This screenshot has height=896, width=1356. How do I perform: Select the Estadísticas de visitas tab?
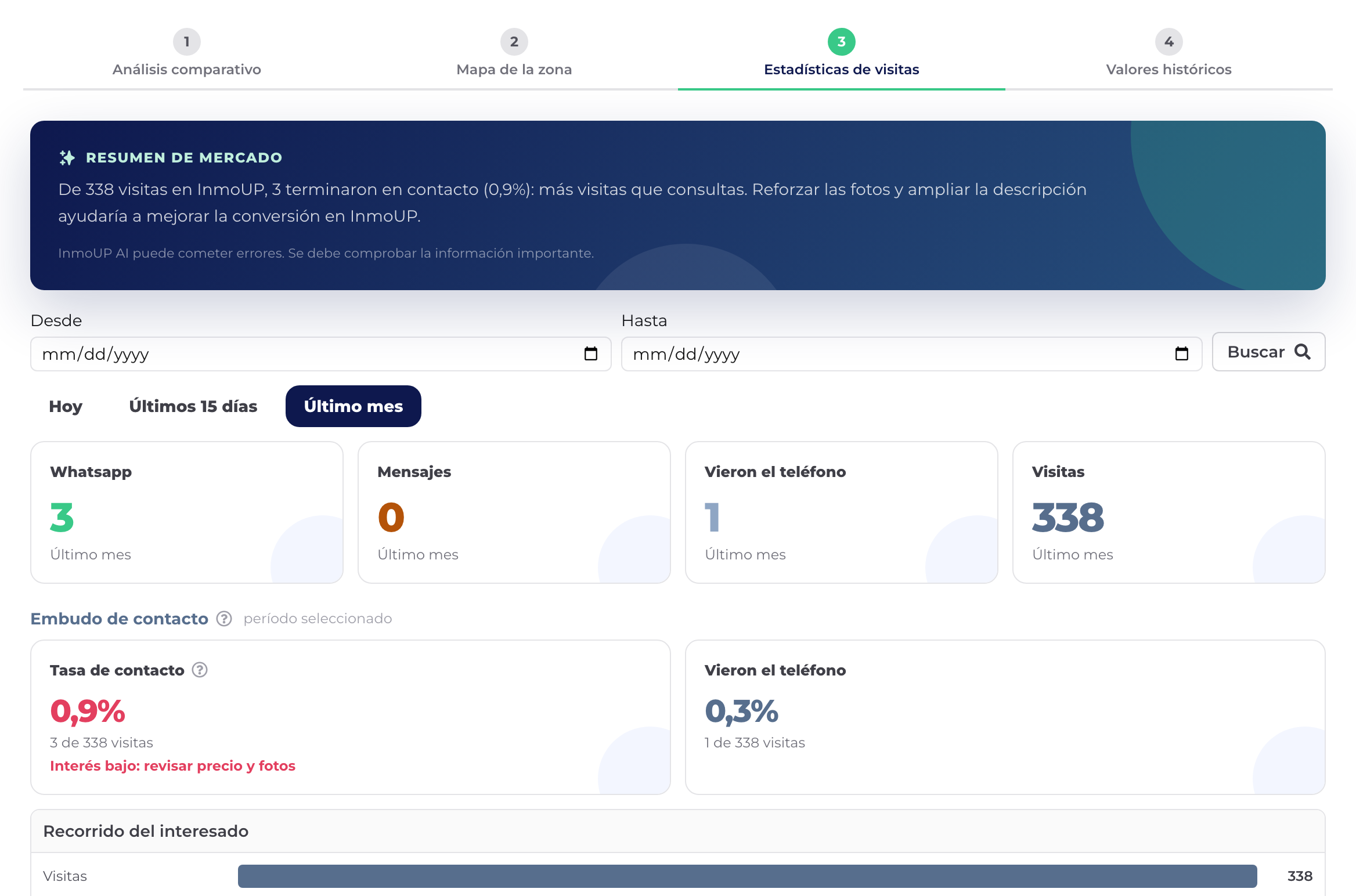841,54
